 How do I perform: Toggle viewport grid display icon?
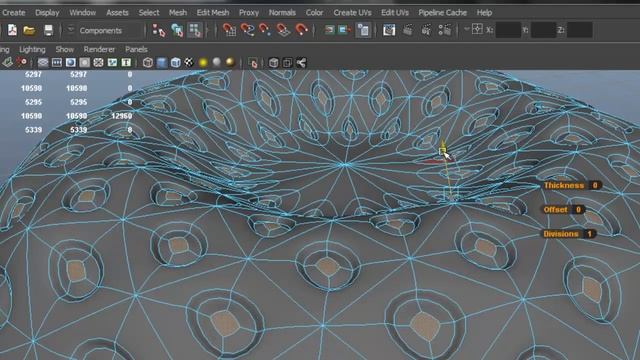(43, 62)
